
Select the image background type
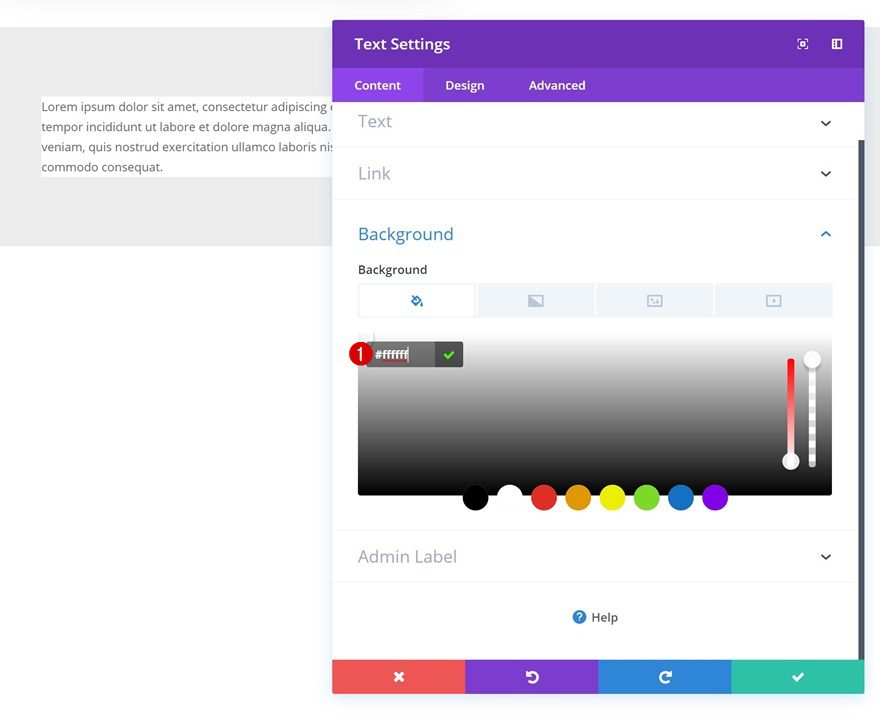click(x=654, y=300)
